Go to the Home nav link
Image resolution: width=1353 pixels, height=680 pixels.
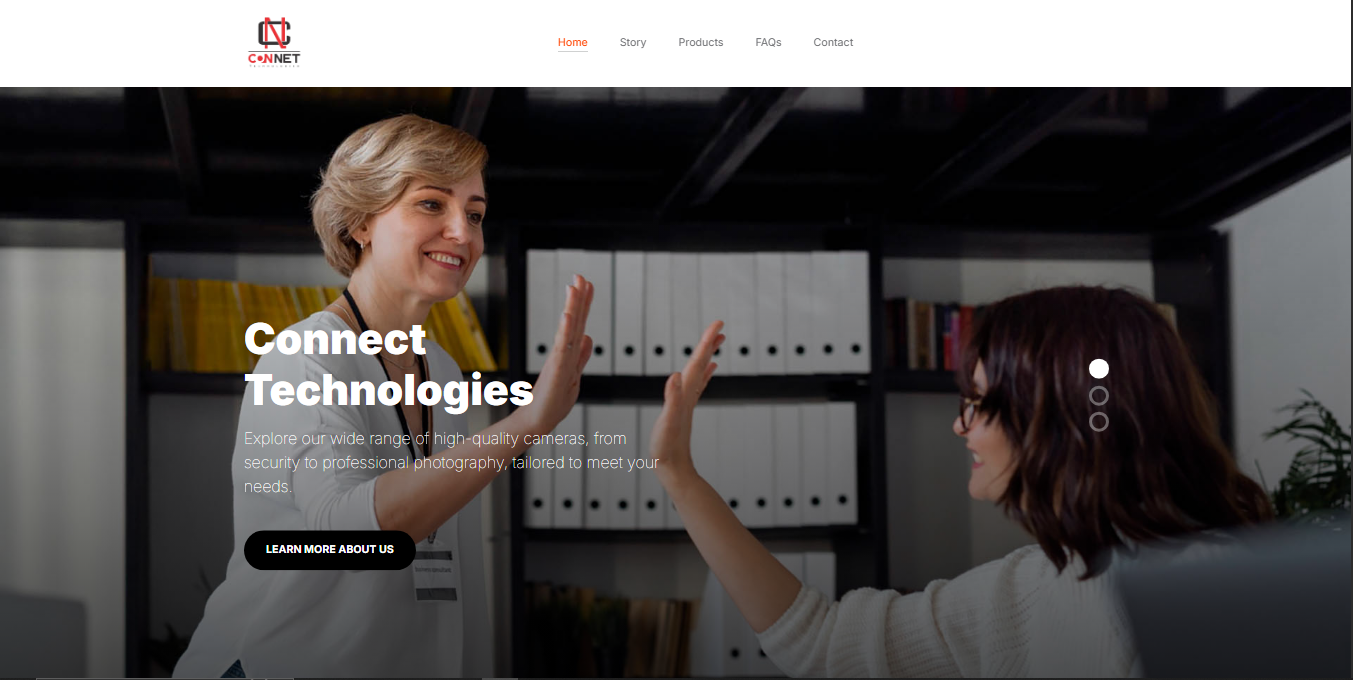tap(573, 42)
